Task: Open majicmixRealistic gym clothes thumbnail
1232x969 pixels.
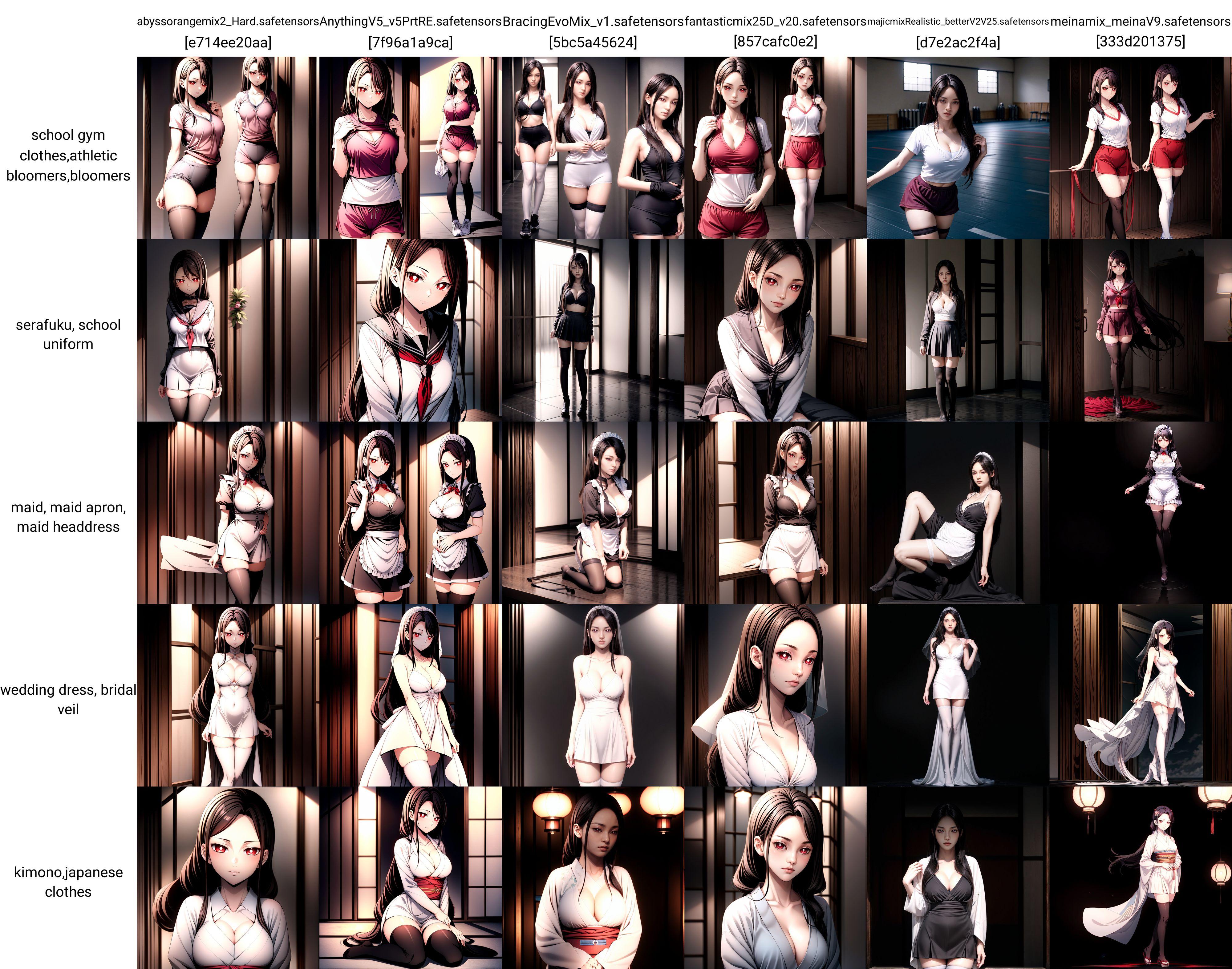Action: (x=958, y=147)
